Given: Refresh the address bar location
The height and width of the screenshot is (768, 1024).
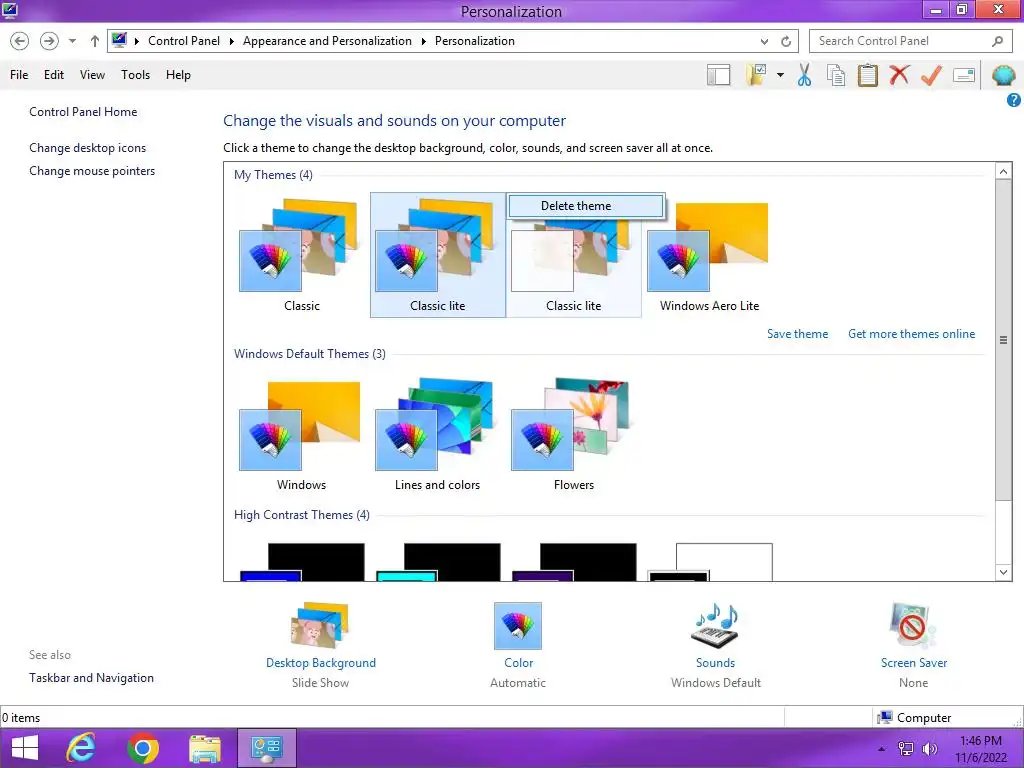Looking at the screenshot, I should click(x=786, y=41).
